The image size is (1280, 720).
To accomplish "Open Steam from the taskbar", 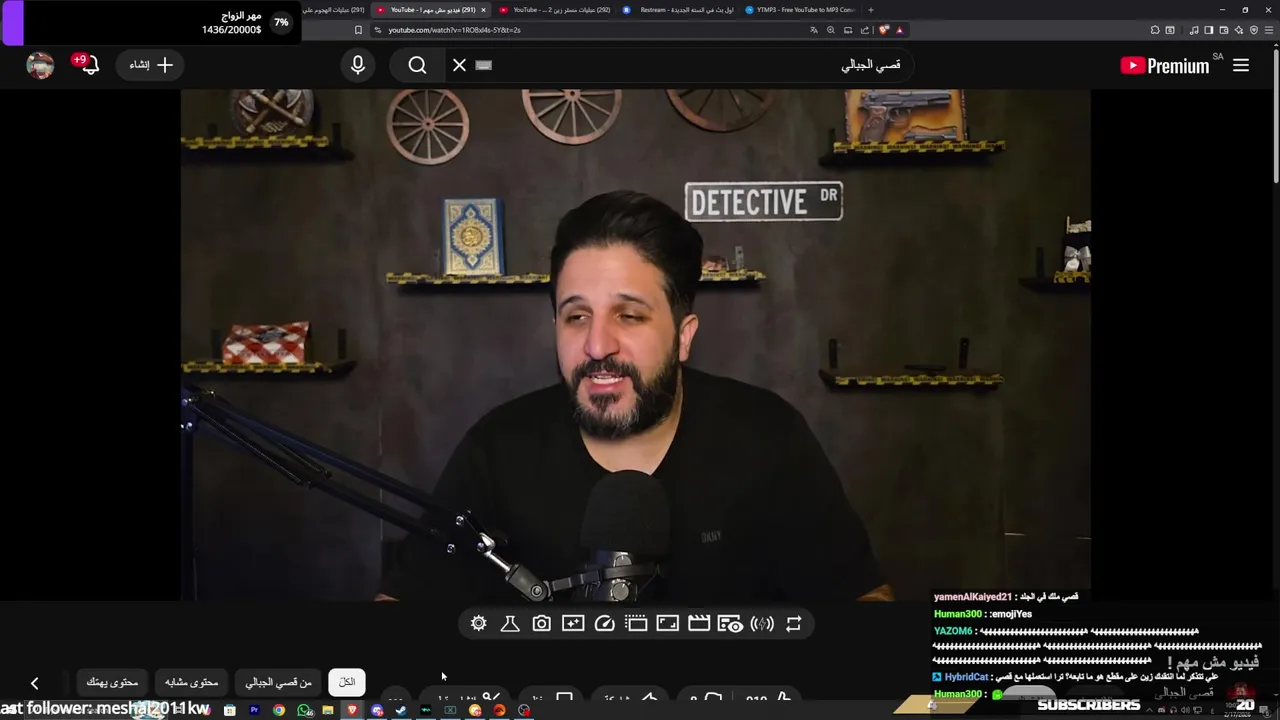I will 401,710.
